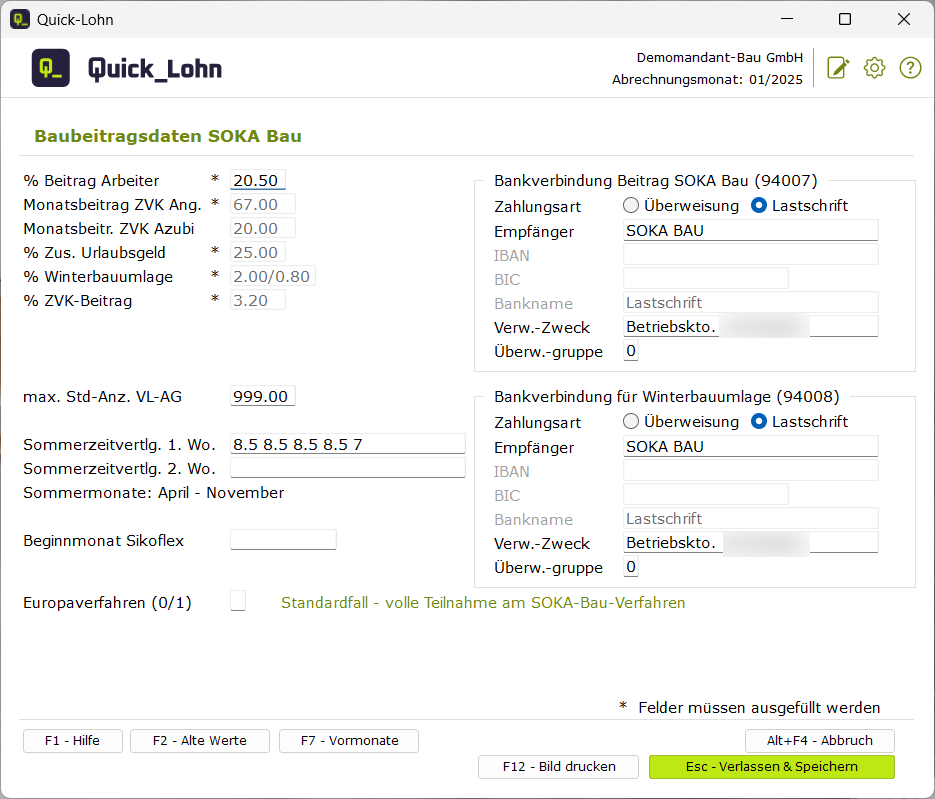935x799 pixels.
Task: Click Bankverbindung für Winterbauumlage (94008) group title
Action: (666, 397)
